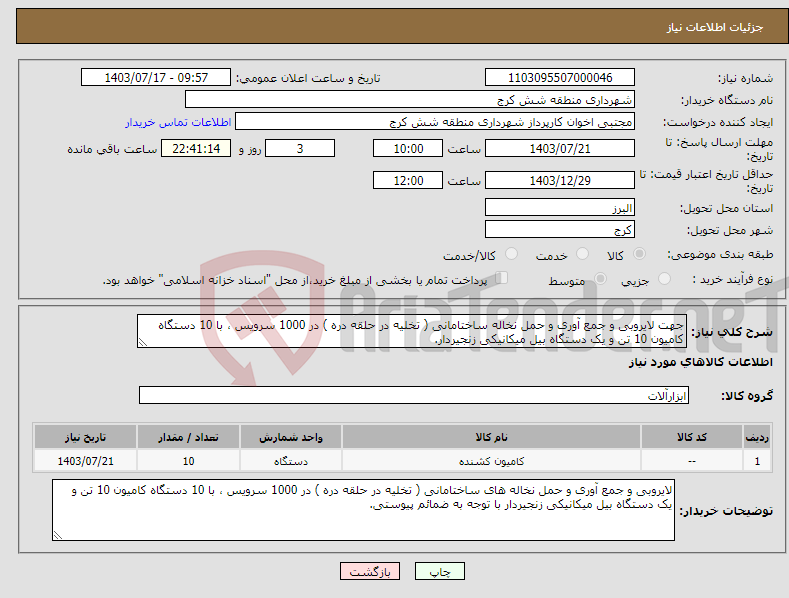Click the remaining days field showing 3

[x=300, y=148]
